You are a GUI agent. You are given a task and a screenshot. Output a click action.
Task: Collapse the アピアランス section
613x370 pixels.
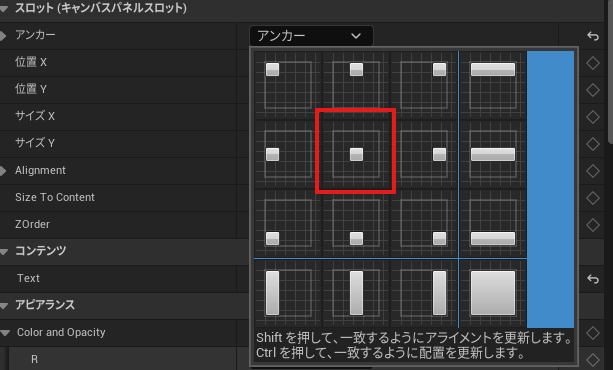[x=4, y=305]
